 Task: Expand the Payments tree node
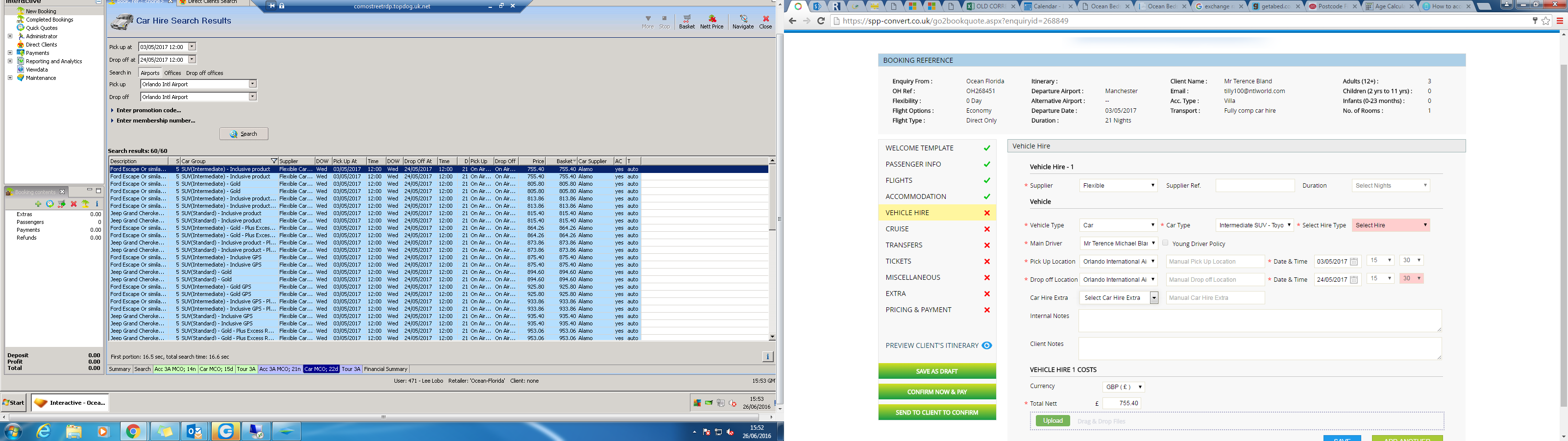(x=10, y=53)
